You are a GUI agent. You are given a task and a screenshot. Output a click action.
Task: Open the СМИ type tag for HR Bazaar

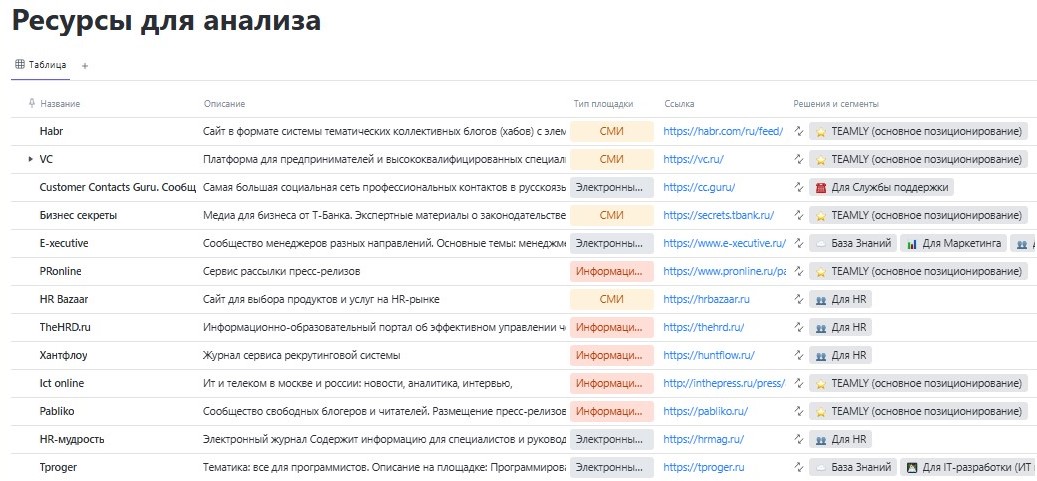click(611, 299)
